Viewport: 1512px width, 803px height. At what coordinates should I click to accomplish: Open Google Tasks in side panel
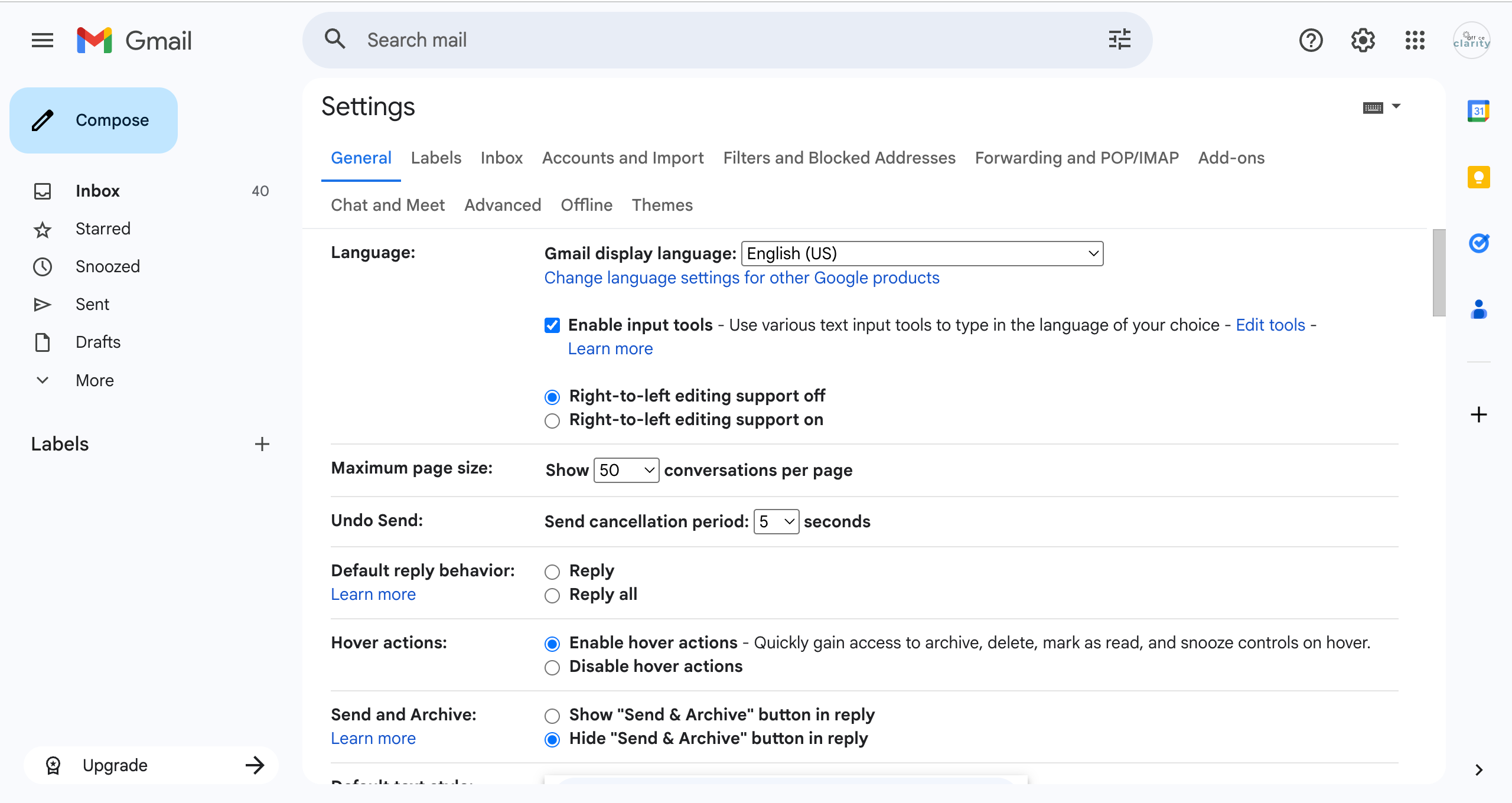[1478, 243]
